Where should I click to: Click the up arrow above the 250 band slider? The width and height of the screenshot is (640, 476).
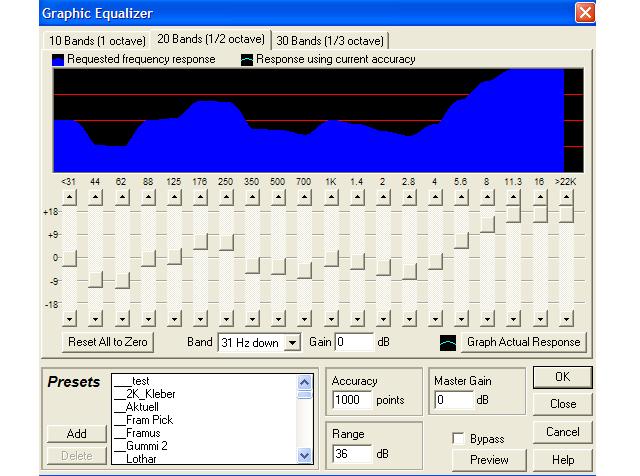coord(226,198)
